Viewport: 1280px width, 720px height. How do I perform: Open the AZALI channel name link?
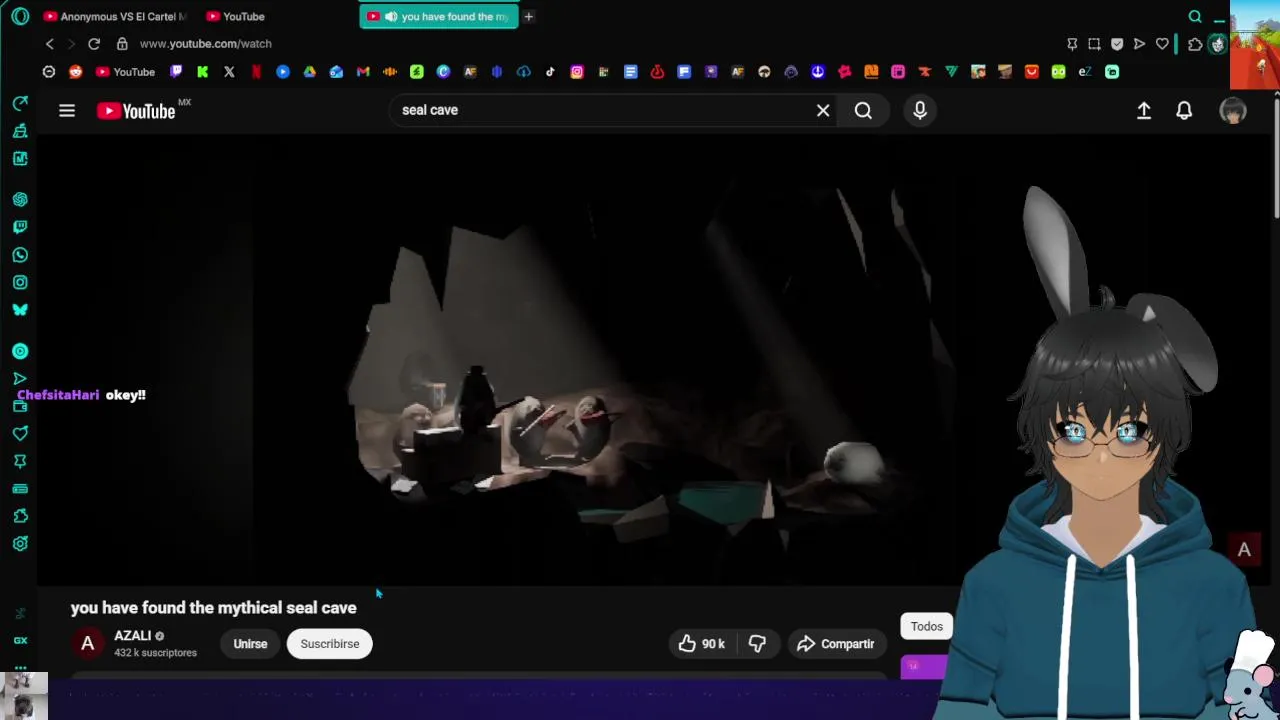132,636
